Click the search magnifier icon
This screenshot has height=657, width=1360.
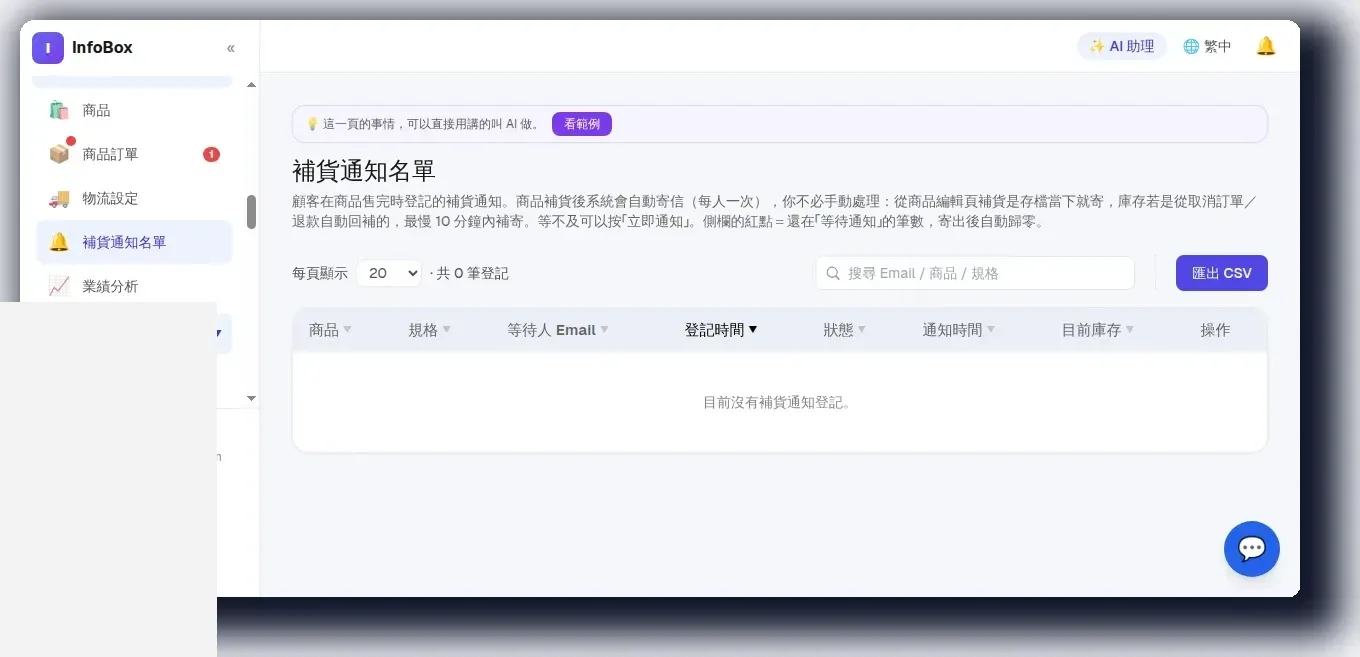coord(833,273)
